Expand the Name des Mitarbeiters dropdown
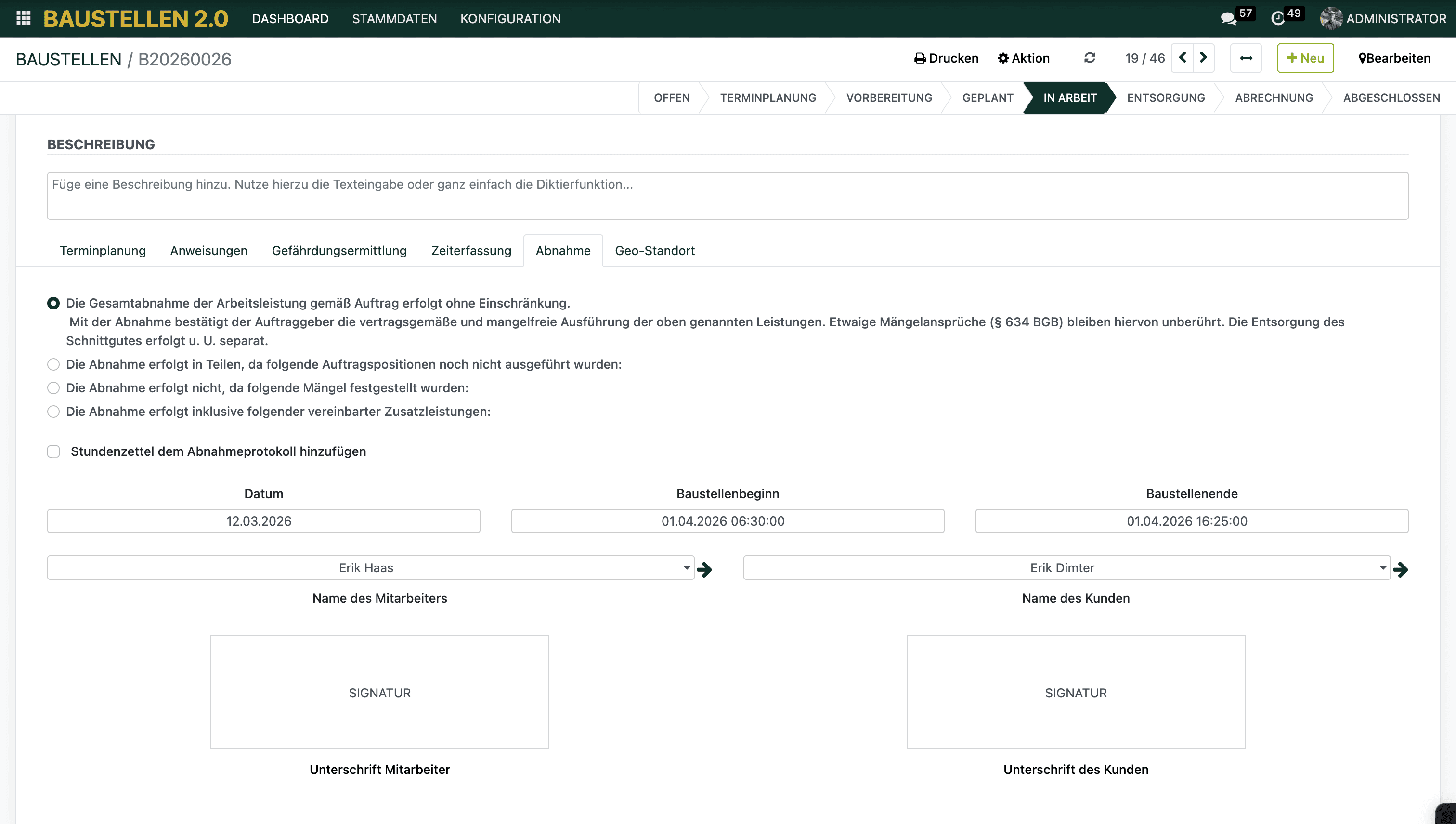1456x824 pixels. [x=686, y=567]
